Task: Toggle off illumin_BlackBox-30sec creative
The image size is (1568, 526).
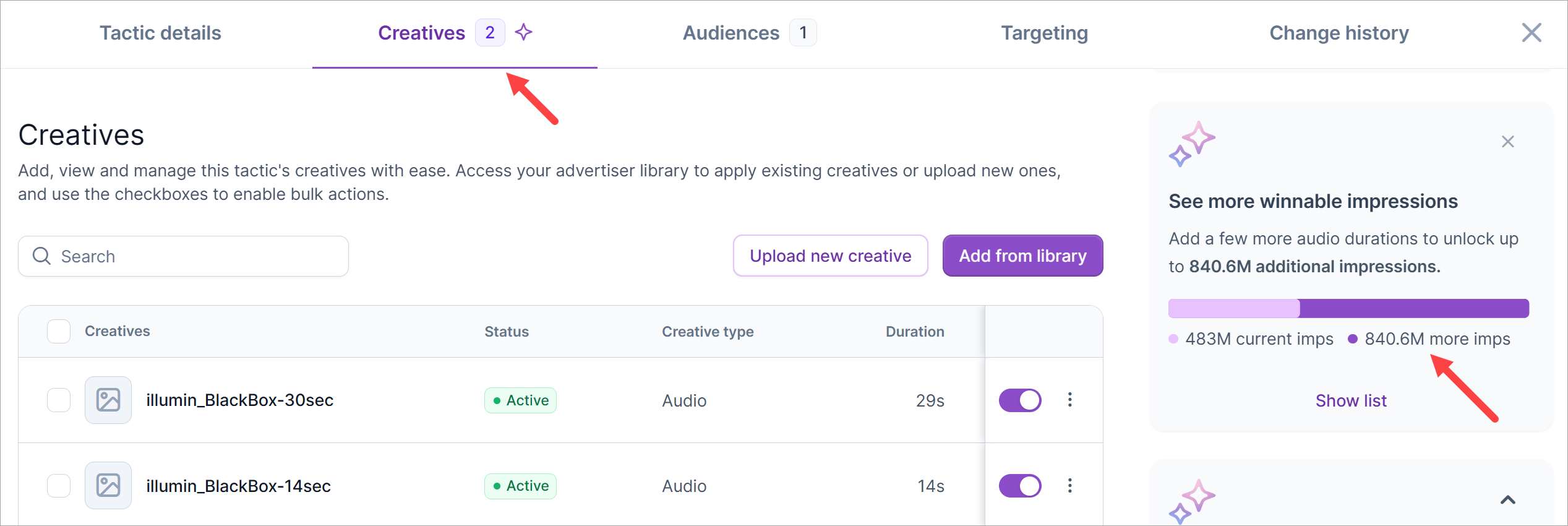Action: tap(1020, 400)
